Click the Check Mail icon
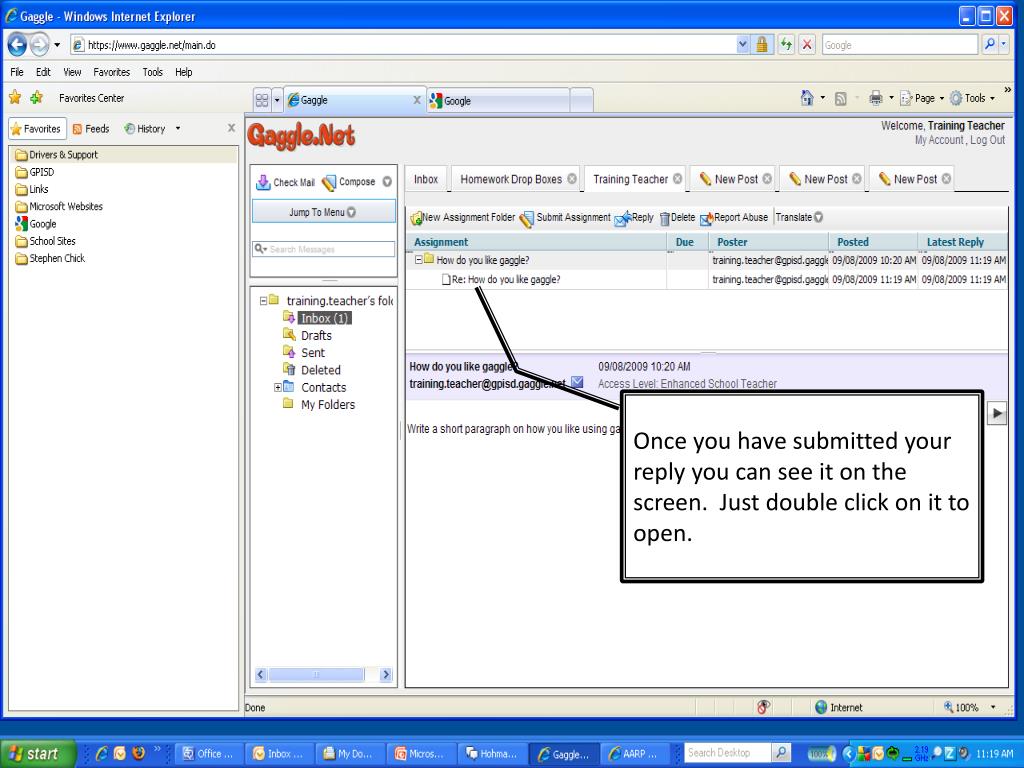This screenshot has height=768, width=1024. (x=263, y=182)
